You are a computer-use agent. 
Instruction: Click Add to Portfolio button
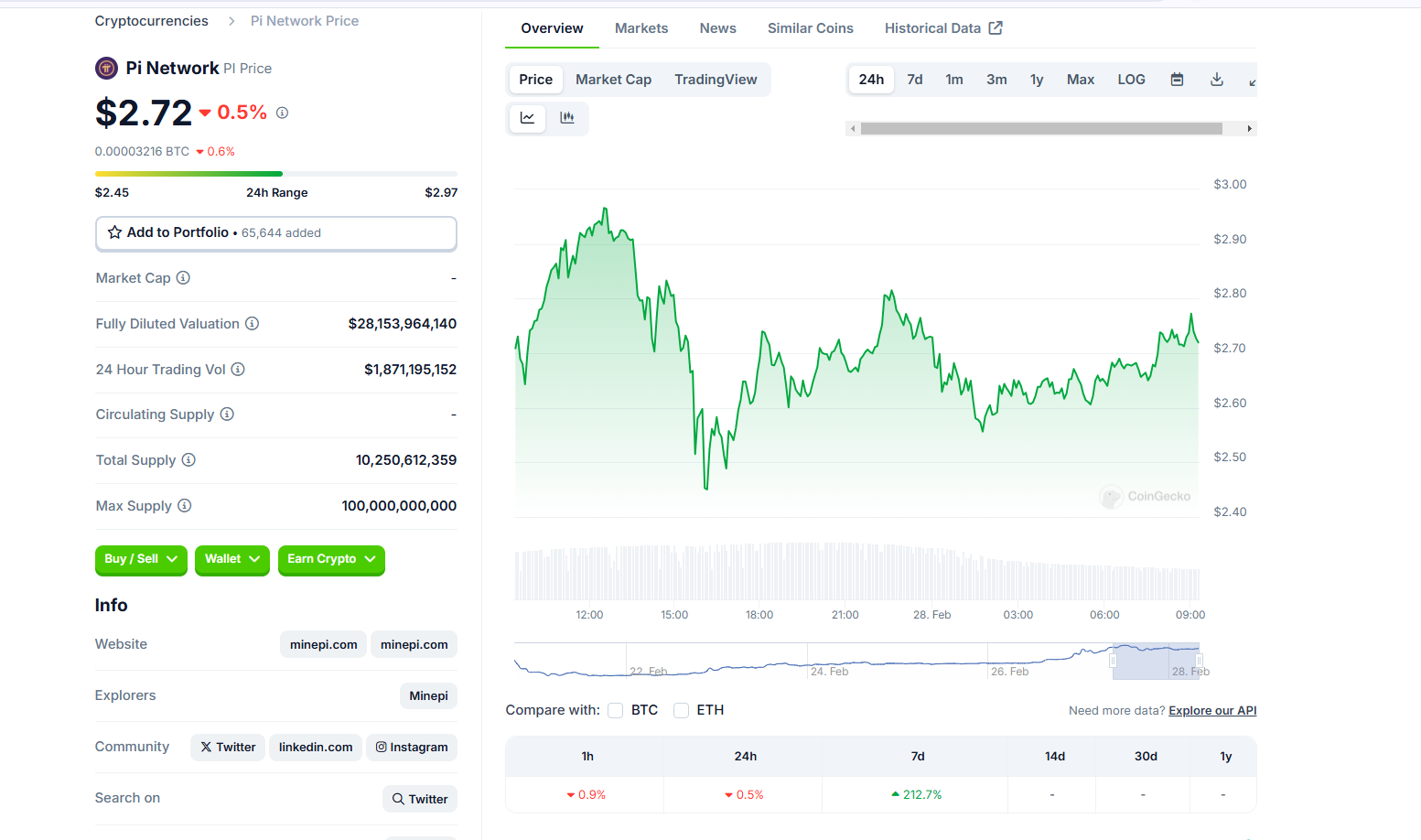click(x=276, y=233)
